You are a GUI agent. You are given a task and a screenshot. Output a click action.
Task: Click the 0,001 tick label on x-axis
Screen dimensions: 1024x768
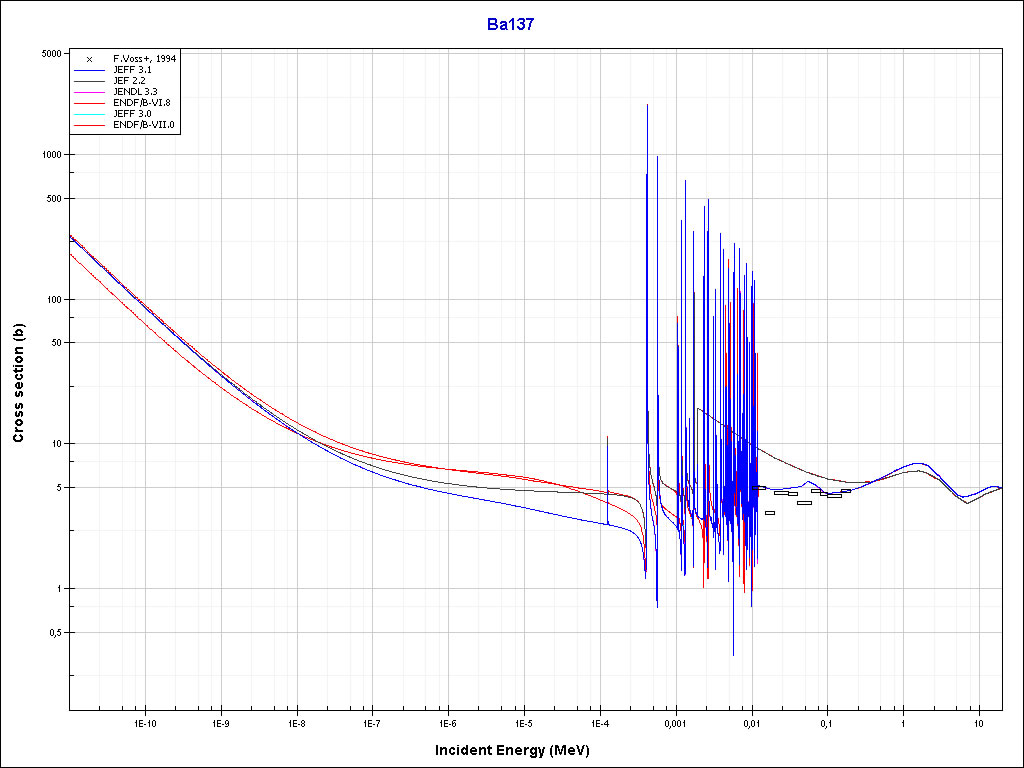[x=675, y=723]
